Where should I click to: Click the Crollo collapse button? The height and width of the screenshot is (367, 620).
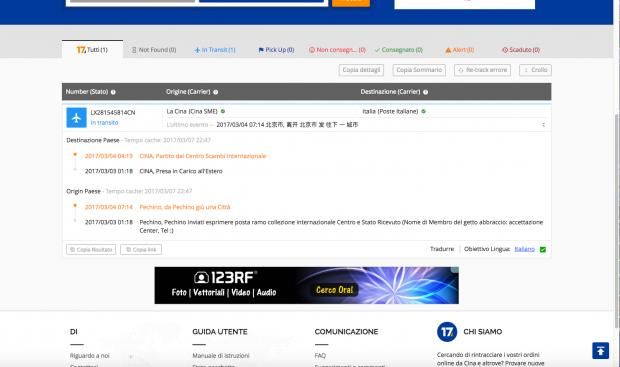pyautogui.click(x=535, y=70)
